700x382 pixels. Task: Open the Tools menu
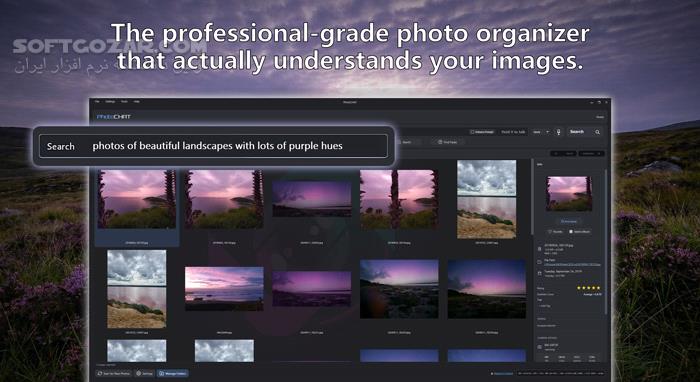(x=124, y=102)
